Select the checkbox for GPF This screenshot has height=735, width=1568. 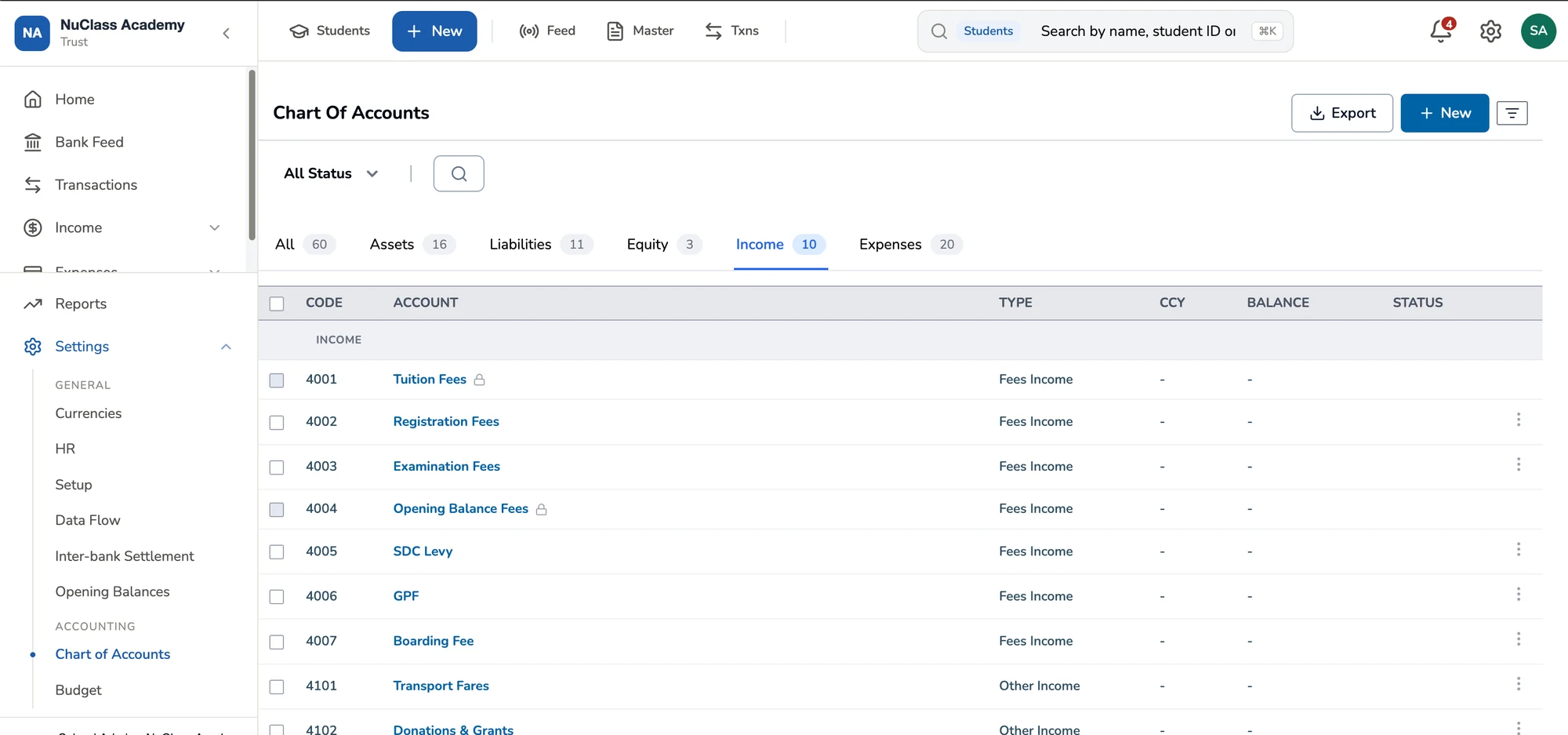(277, 597)
